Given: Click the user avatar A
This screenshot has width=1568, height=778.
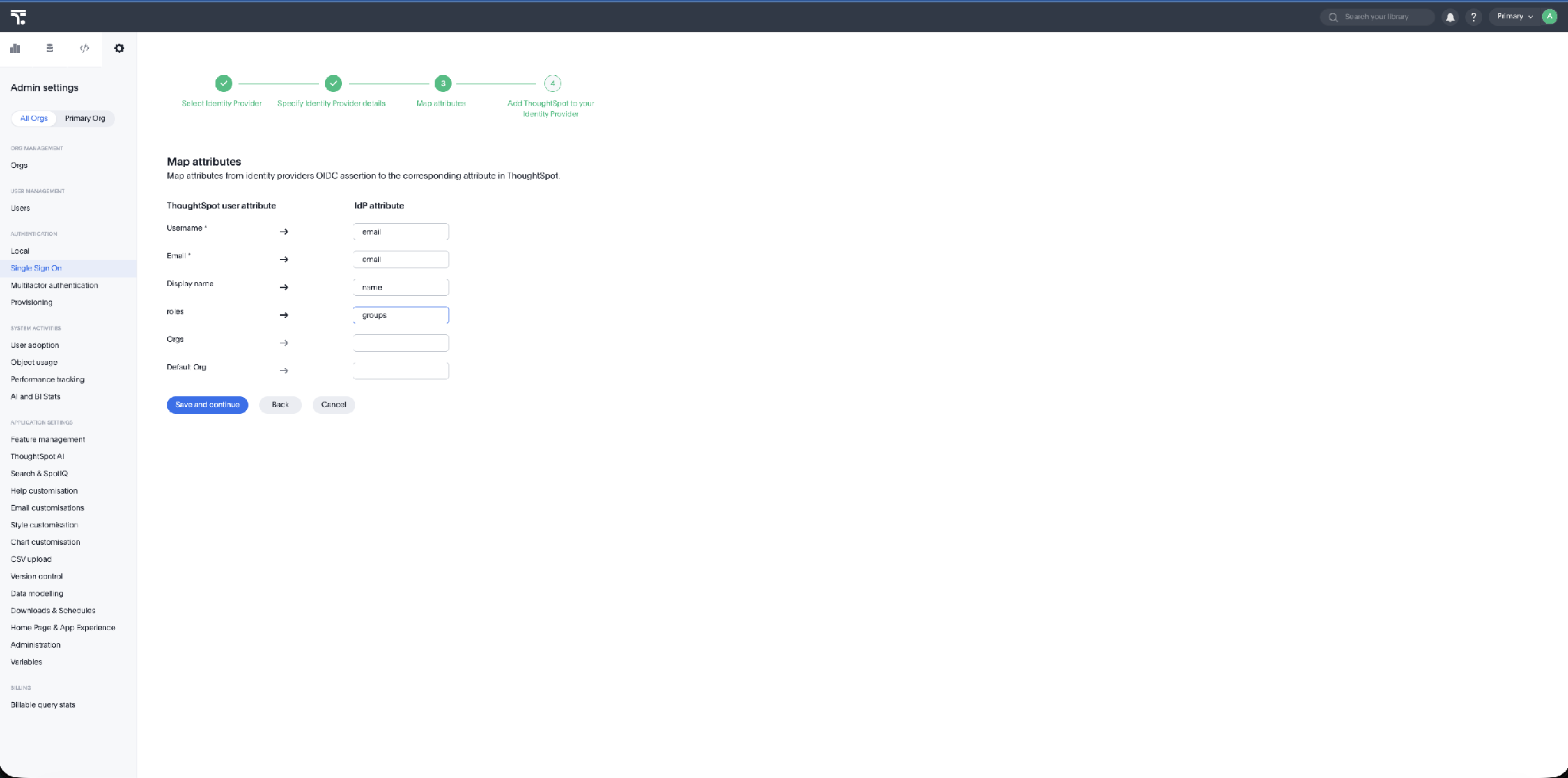Looking at the screenshot, I should pos(1550,16).
